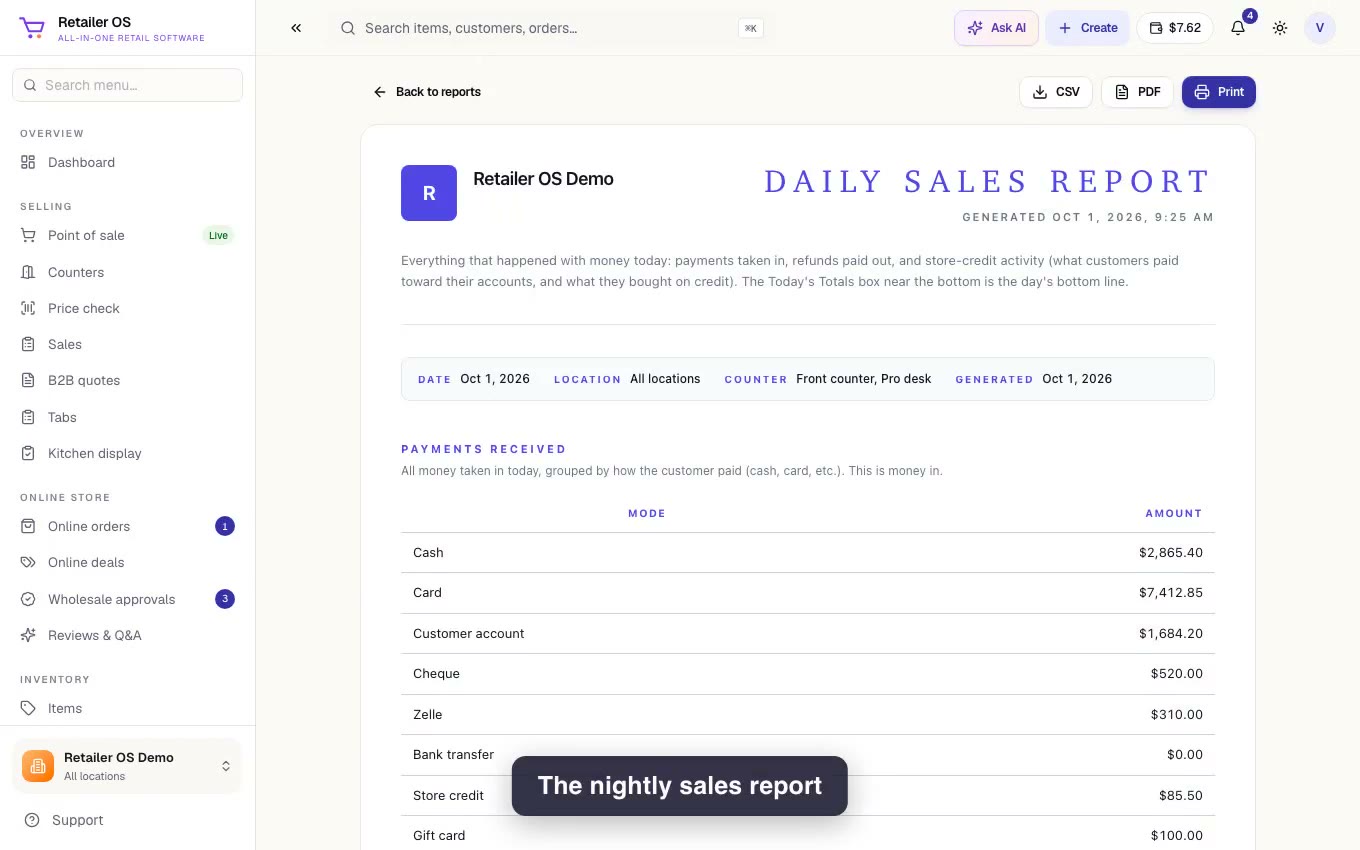Open Ask AI assistant
The image size is (1360, 850).
pos(997,28)
